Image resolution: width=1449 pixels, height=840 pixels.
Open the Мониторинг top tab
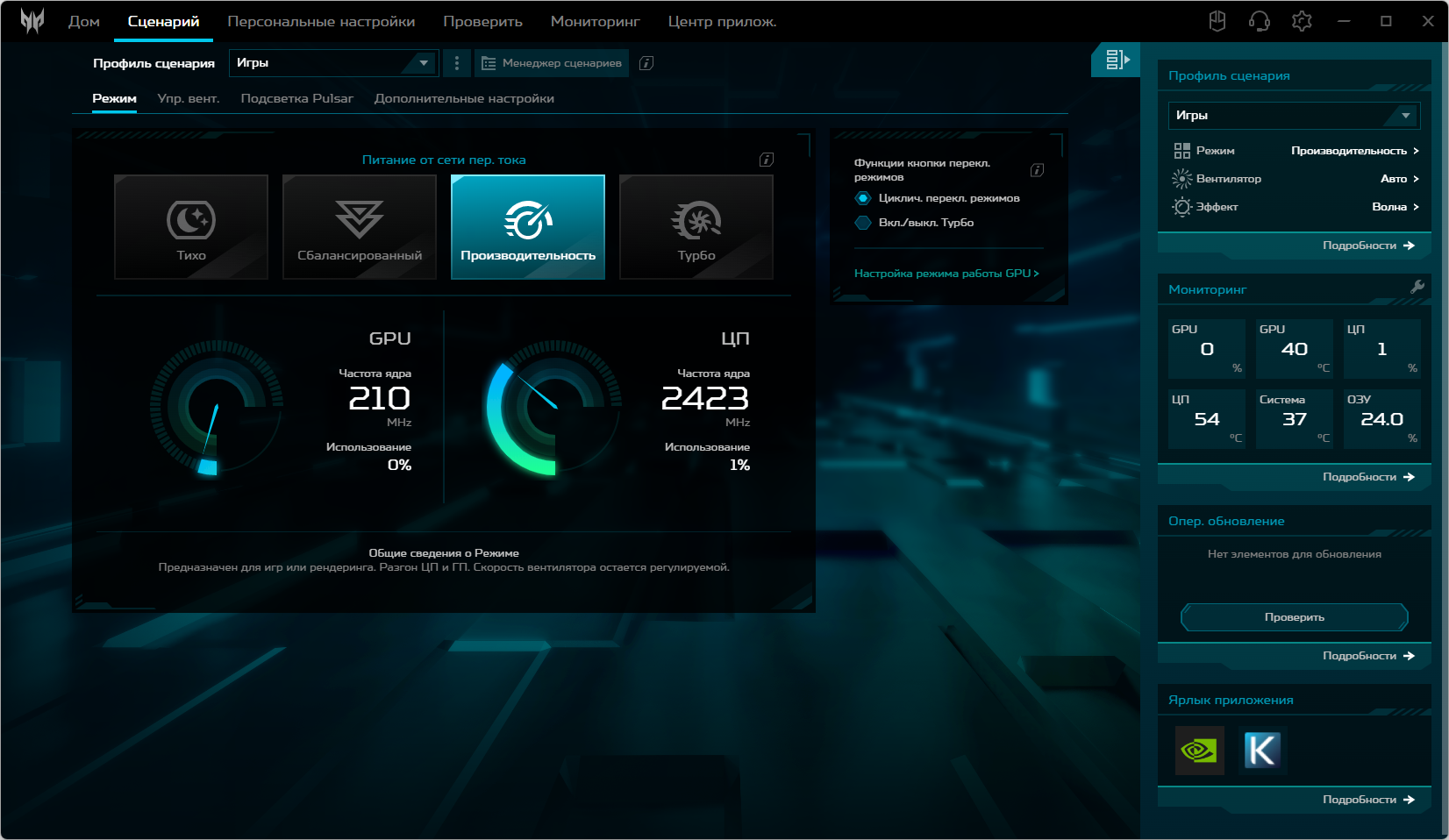pos(595,21)
